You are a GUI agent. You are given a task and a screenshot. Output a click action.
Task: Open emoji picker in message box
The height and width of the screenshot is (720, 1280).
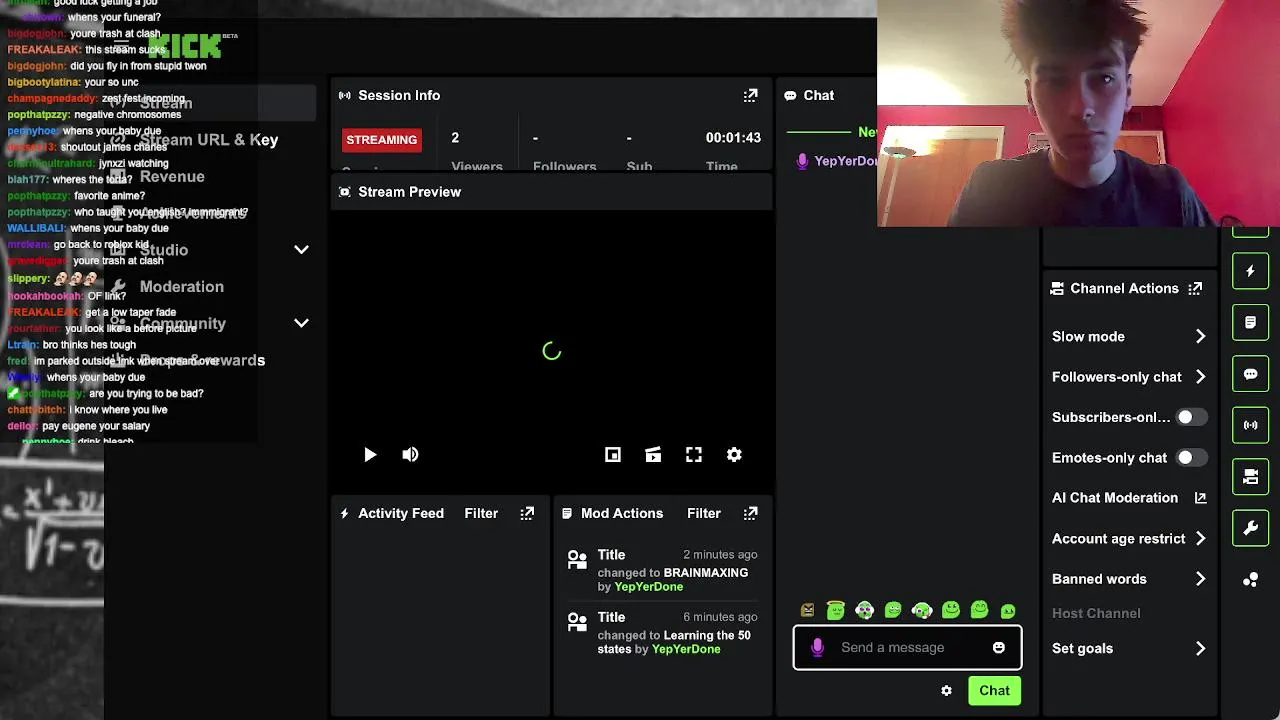998,647
